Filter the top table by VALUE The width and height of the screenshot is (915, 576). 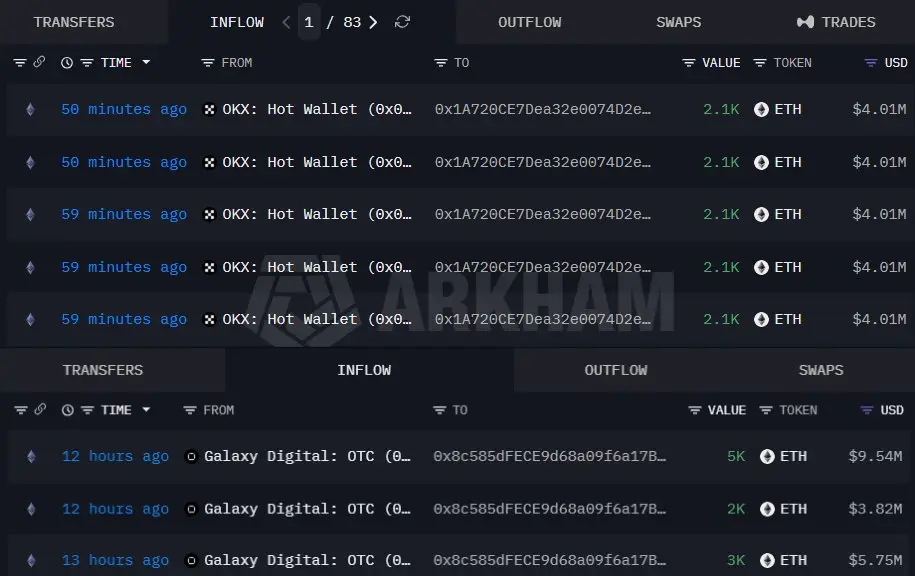[689, 62]
